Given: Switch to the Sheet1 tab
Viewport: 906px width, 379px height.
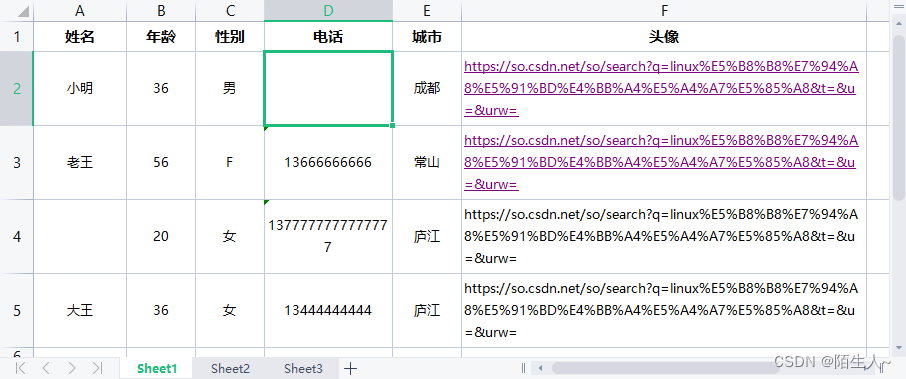Looking at the screenshot, I should [x=157, y=369].
